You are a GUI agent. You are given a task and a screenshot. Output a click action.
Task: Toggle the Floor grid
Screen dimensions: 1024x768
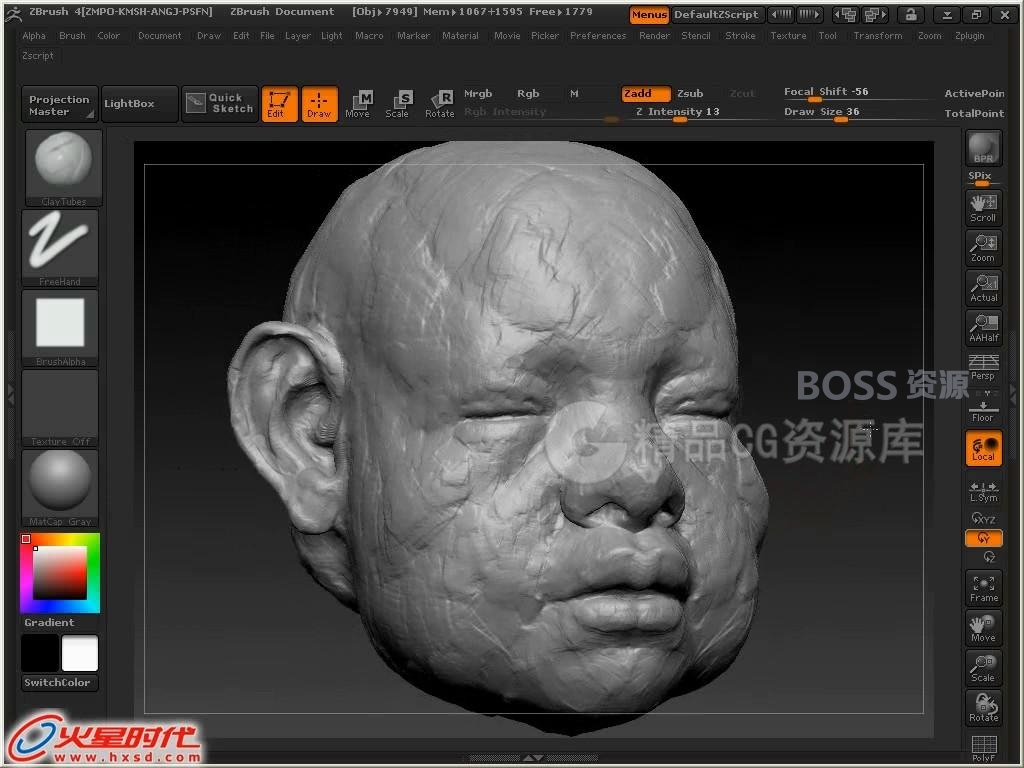pyautogui.click(x=984, y=409)
